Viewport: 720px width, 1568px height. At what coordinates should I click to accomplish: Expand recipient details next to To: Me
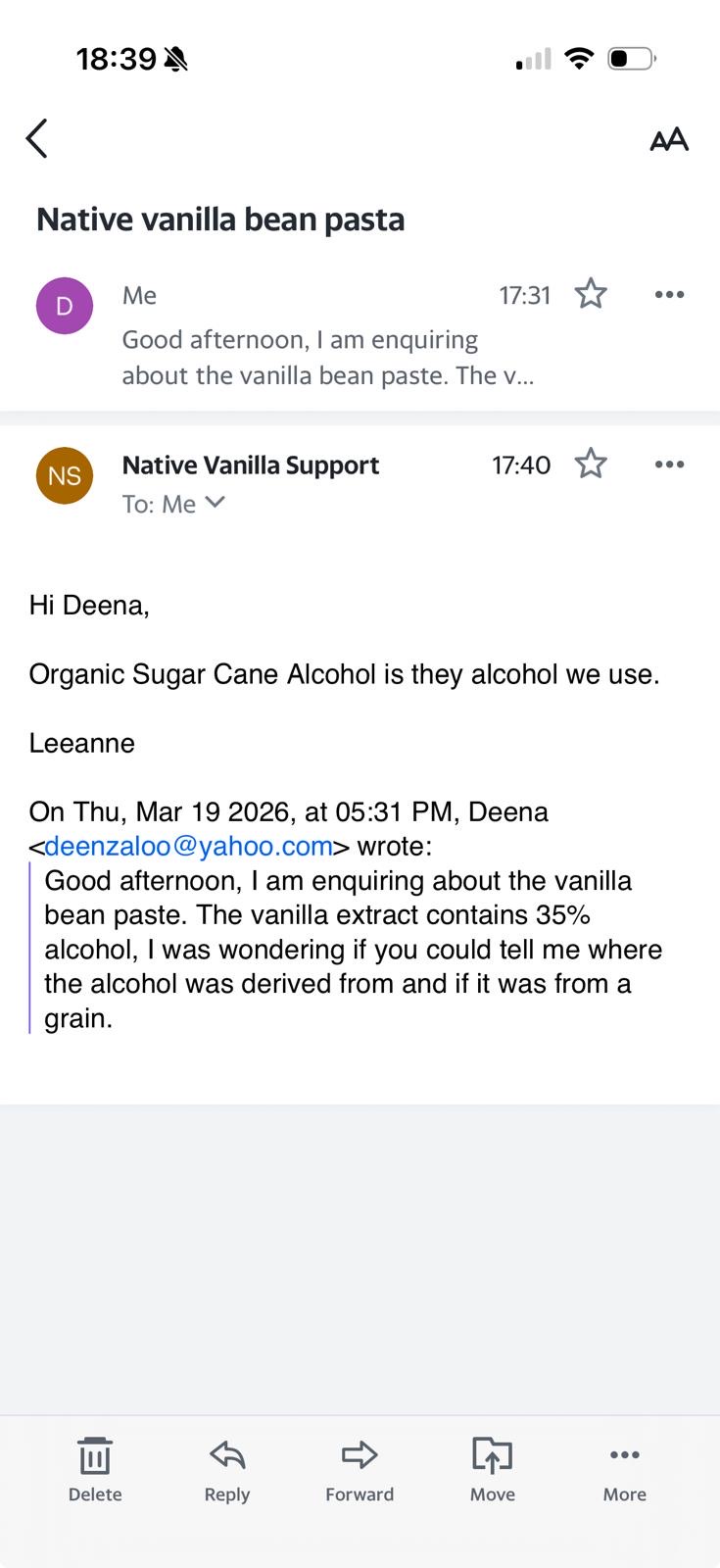click(216, 503)
